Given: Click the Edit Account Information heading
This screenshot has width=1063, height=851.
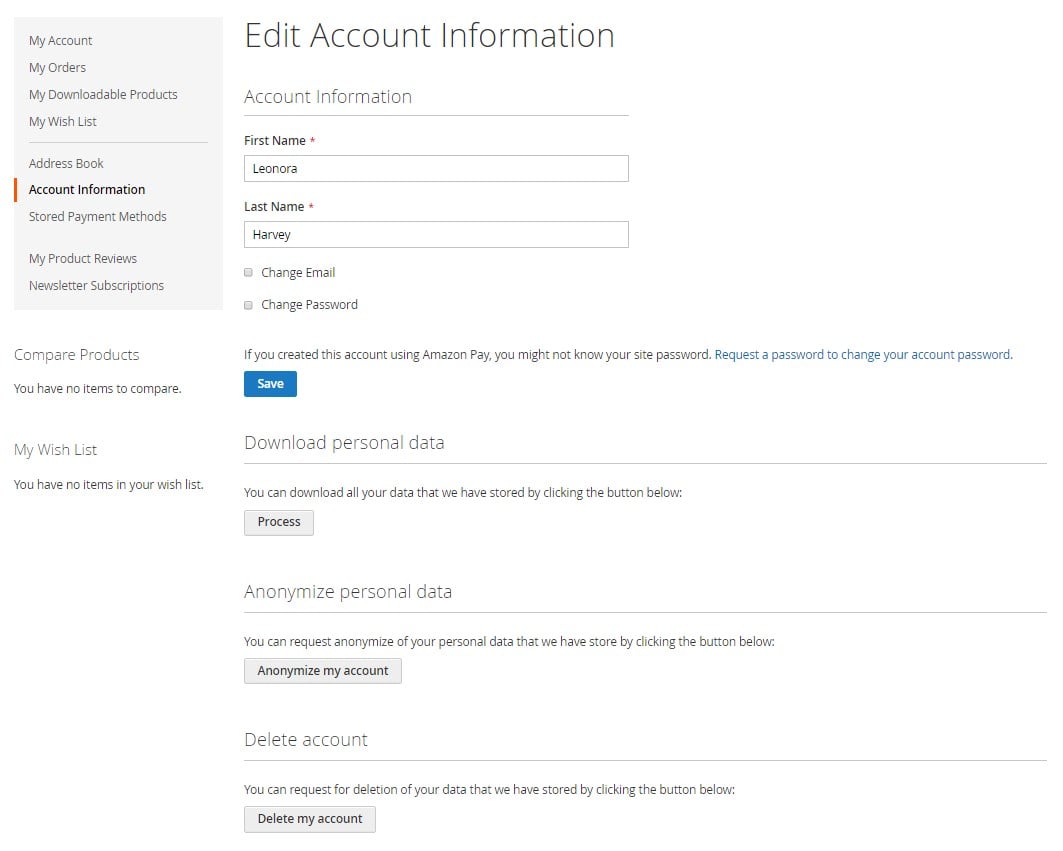Looking at the screenshot, I should (429, 35).
